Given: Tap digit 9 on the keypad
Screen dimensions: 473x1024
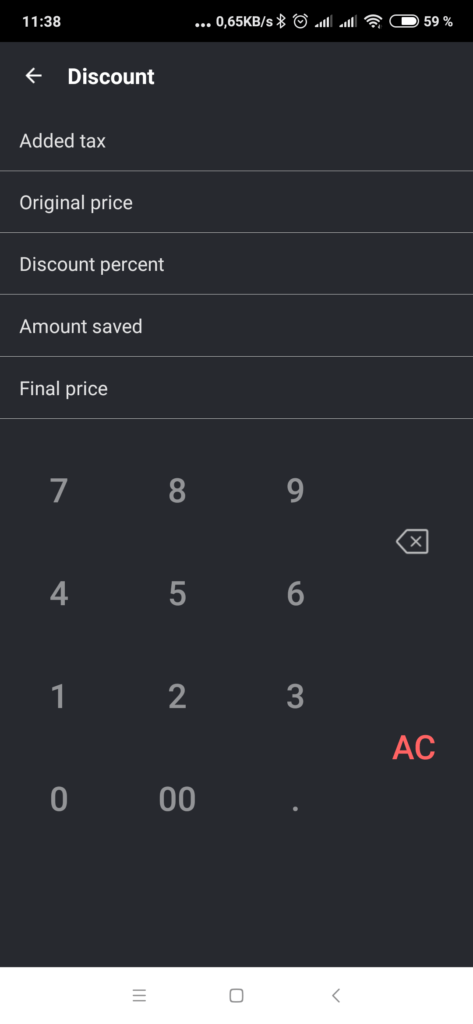Looking at the screenshot, I should (x=295, y=491).
